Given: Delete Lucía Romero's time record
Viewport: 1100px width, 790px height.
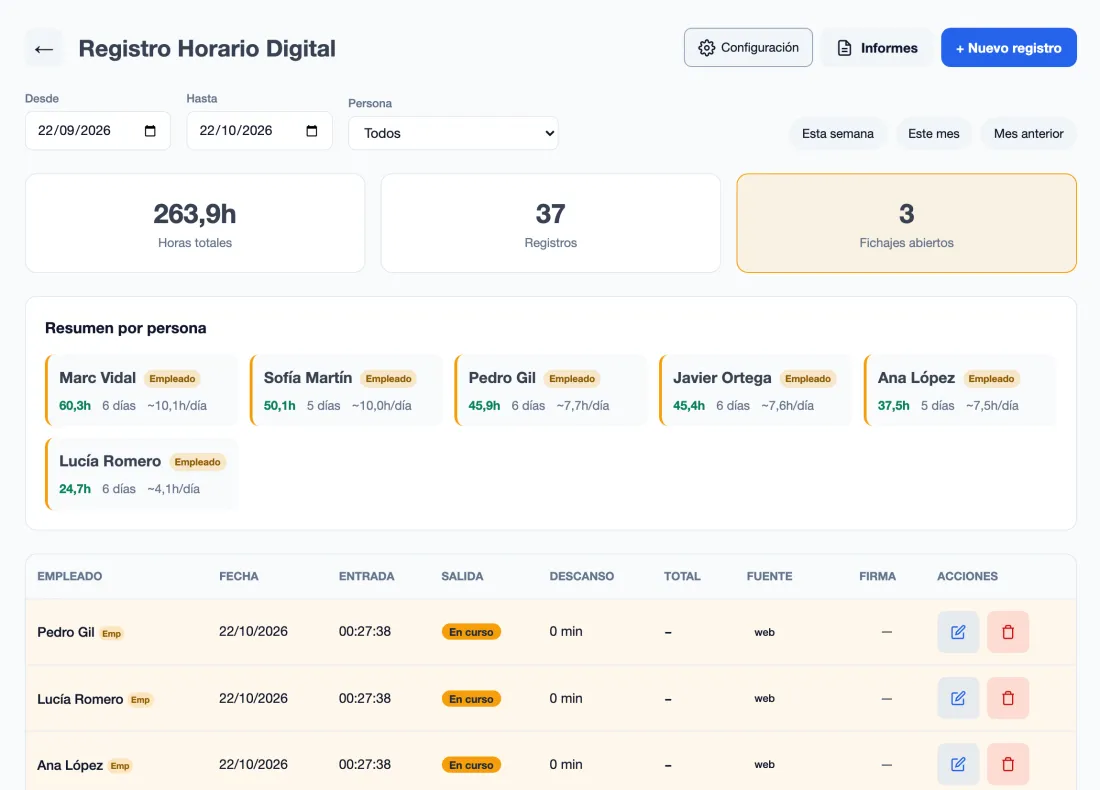Looking at the screenshot, I should click(x=1007, y=698).
